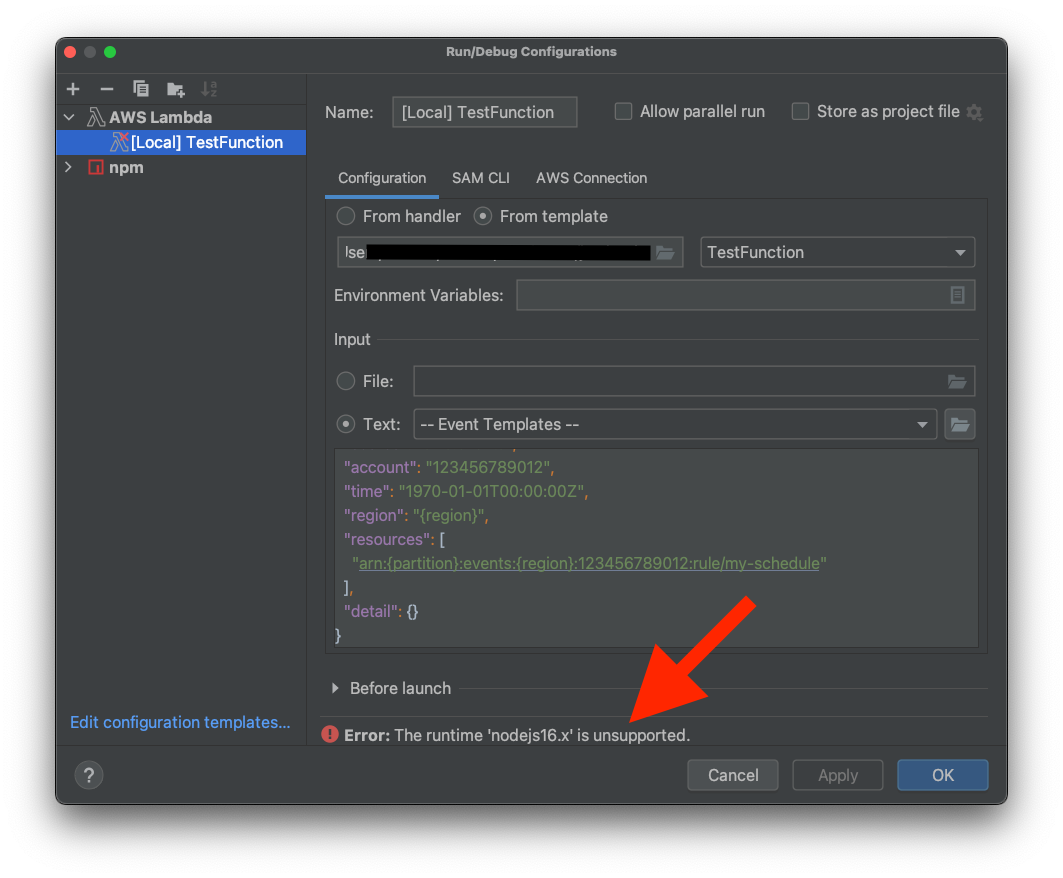Screen dimensions: 1063x878
Task: Switch to the SAM CLI tab
Action: 481,178
